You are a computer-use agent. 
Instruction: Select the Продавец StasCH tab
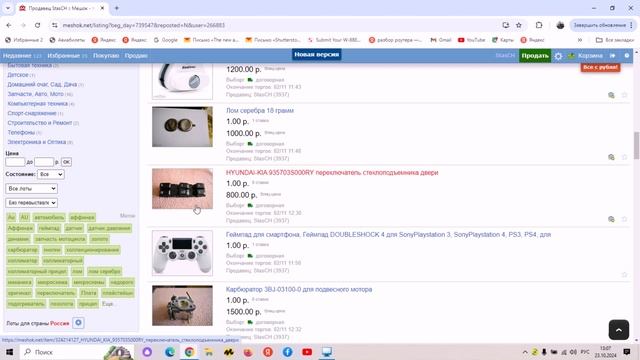(61, 8)
